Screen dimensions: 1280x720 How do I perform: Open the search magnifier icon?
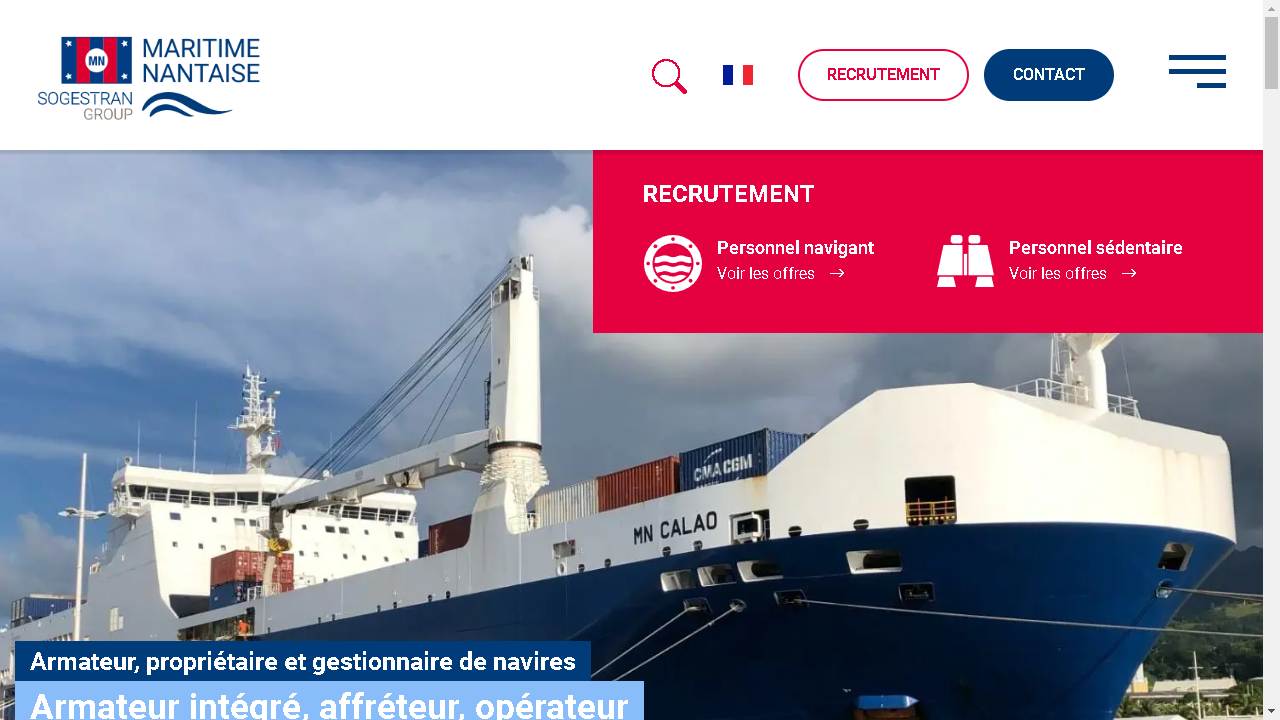click(x=669, y=76)
